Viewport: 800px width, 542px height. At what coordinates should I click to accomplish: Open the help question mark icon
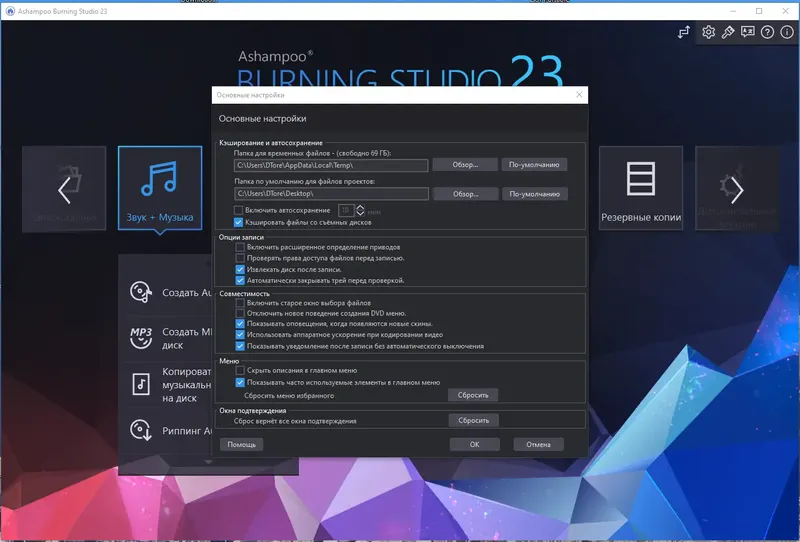tap(767, 32)
